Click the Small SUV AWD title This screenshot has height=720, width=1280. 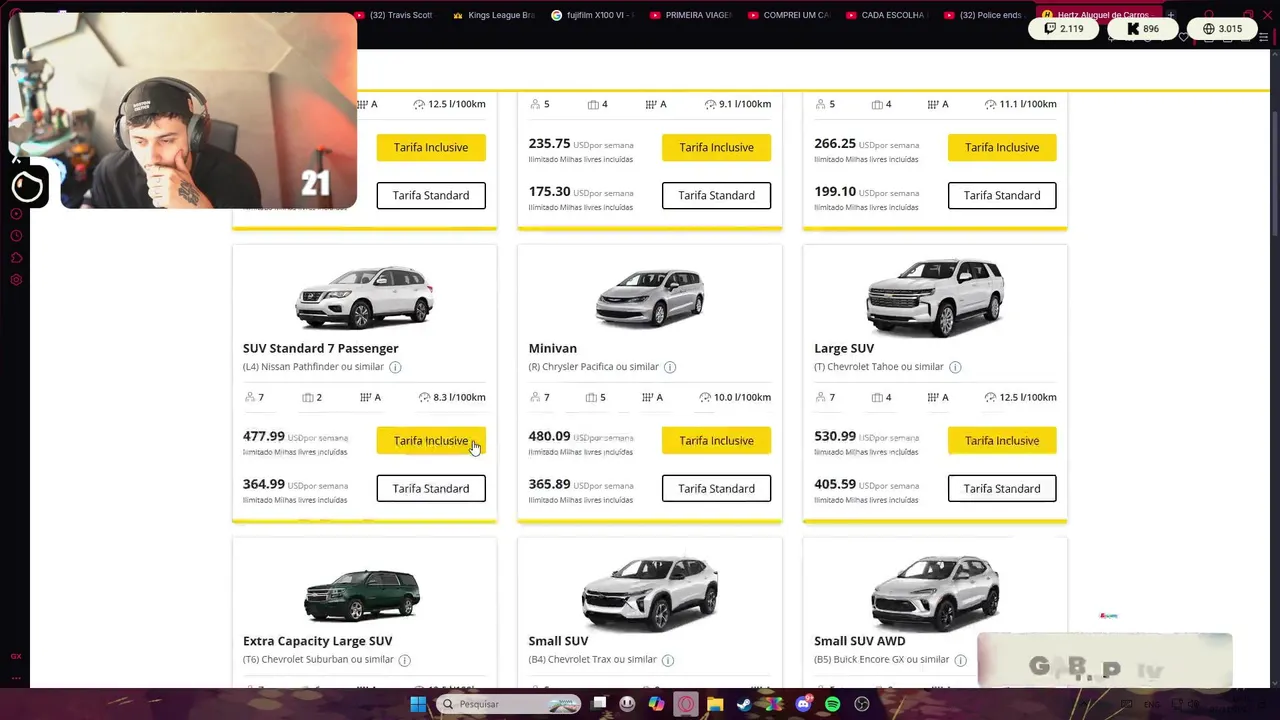(860, 641)
